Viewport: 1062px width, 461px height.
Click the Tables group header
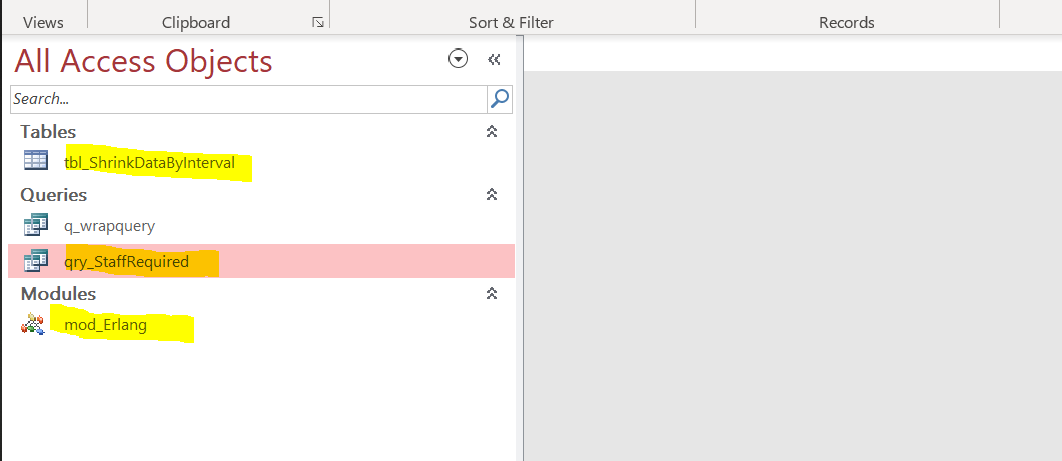48,132
